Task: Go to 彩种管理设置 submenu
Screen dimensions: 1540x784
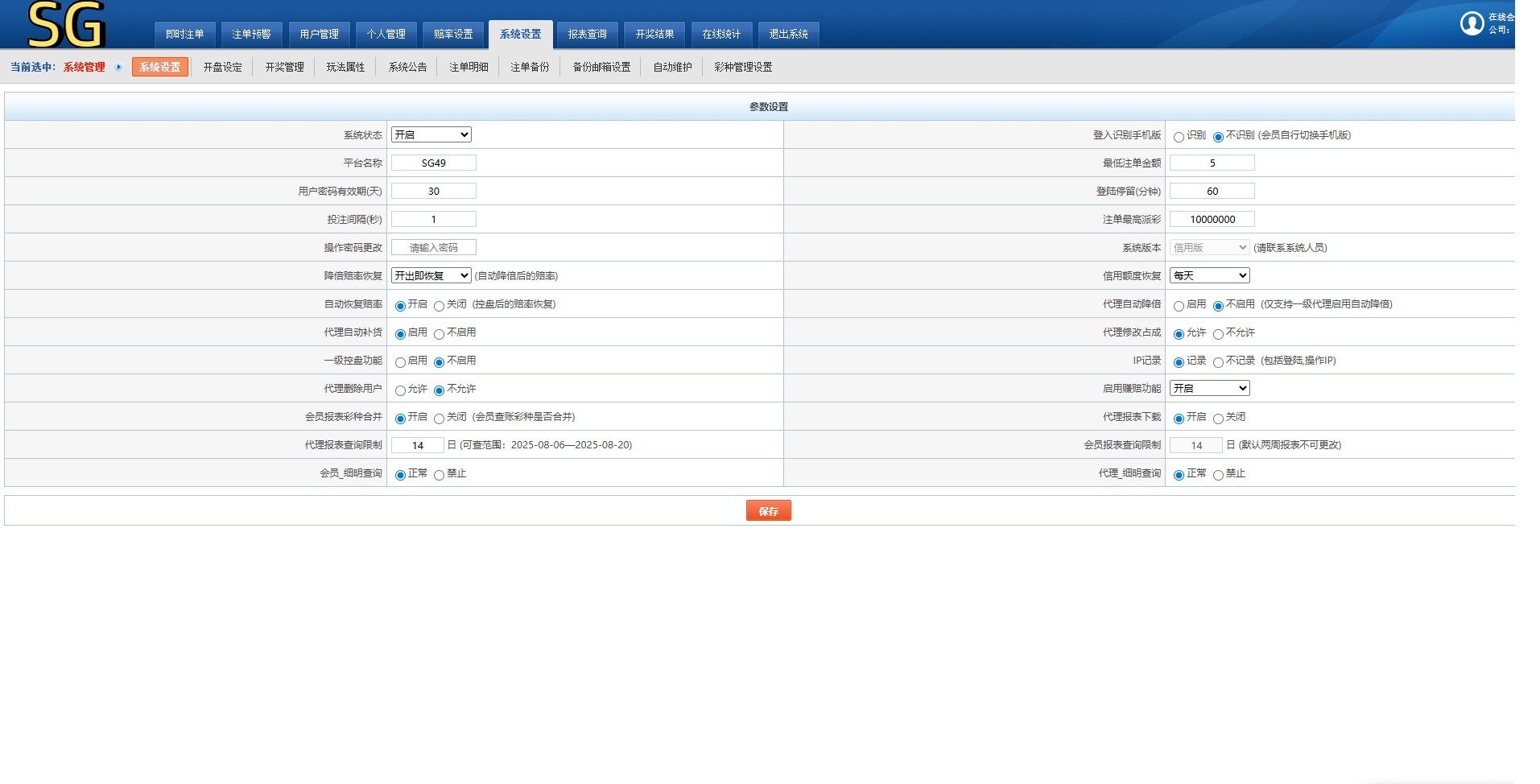Action: [x=743, y=67]
